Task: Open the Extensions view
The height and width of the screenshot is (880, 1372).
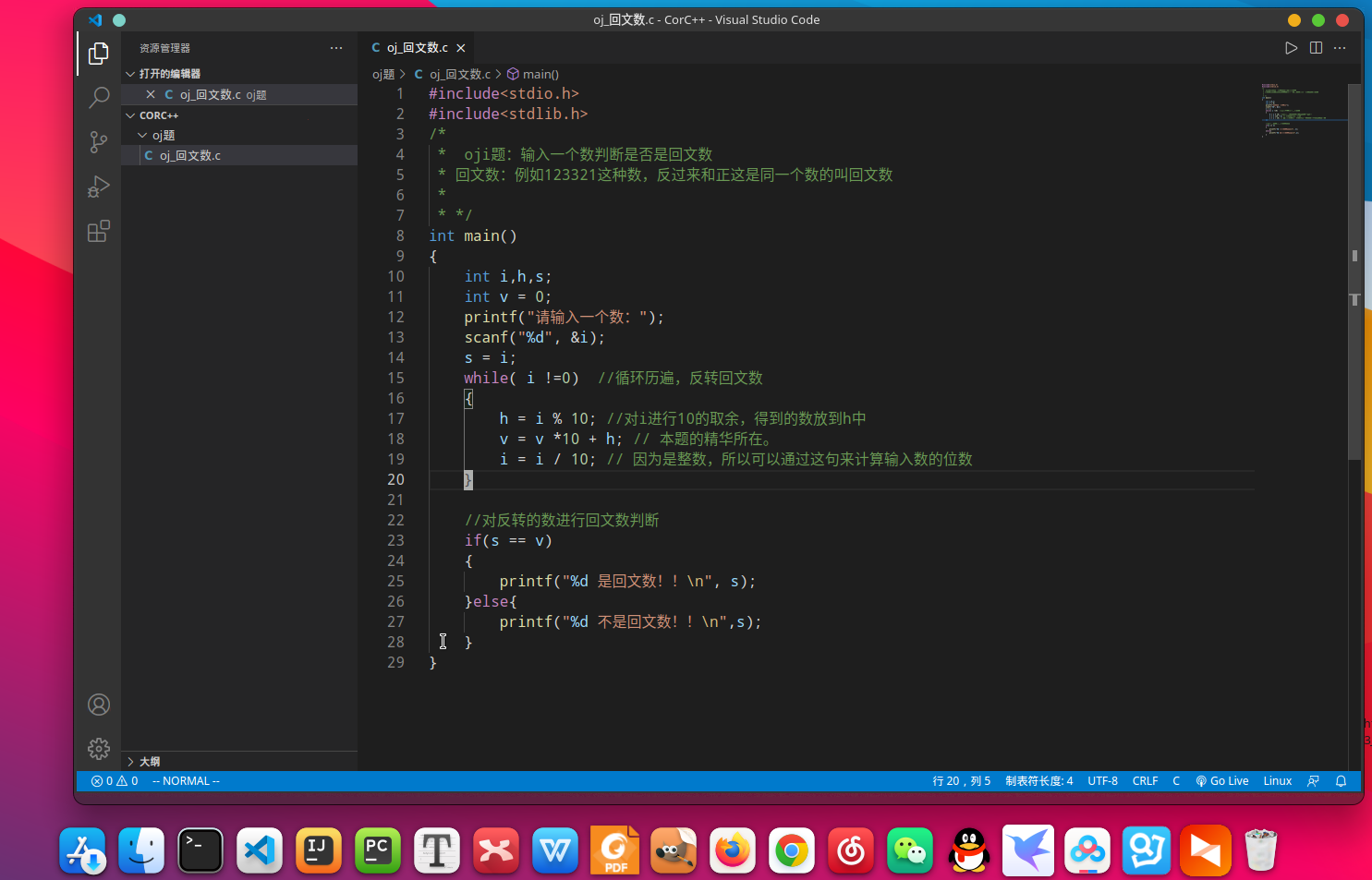Action: (x=99, y=231)
